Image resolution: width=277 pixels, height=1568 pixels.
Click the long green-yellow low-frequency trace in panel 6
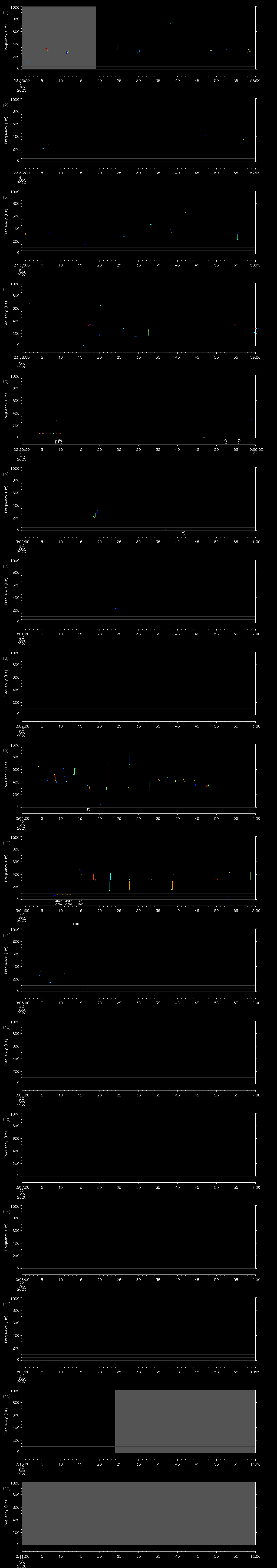click(175, 529)
